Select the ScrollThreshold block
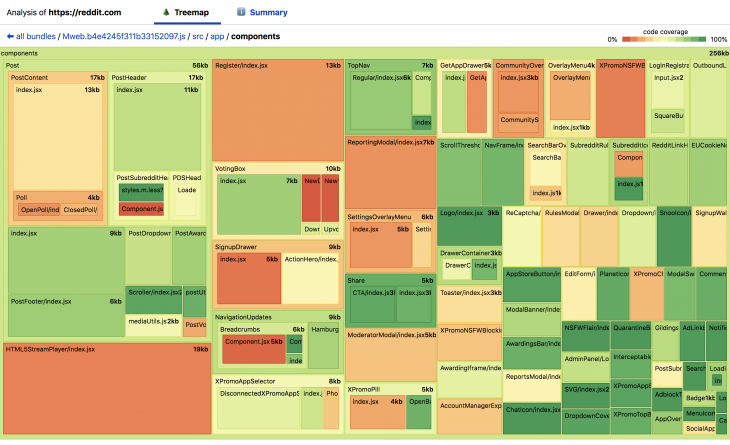Image resolution: width=730 pixels, height=445 pixels. [459, 173]
